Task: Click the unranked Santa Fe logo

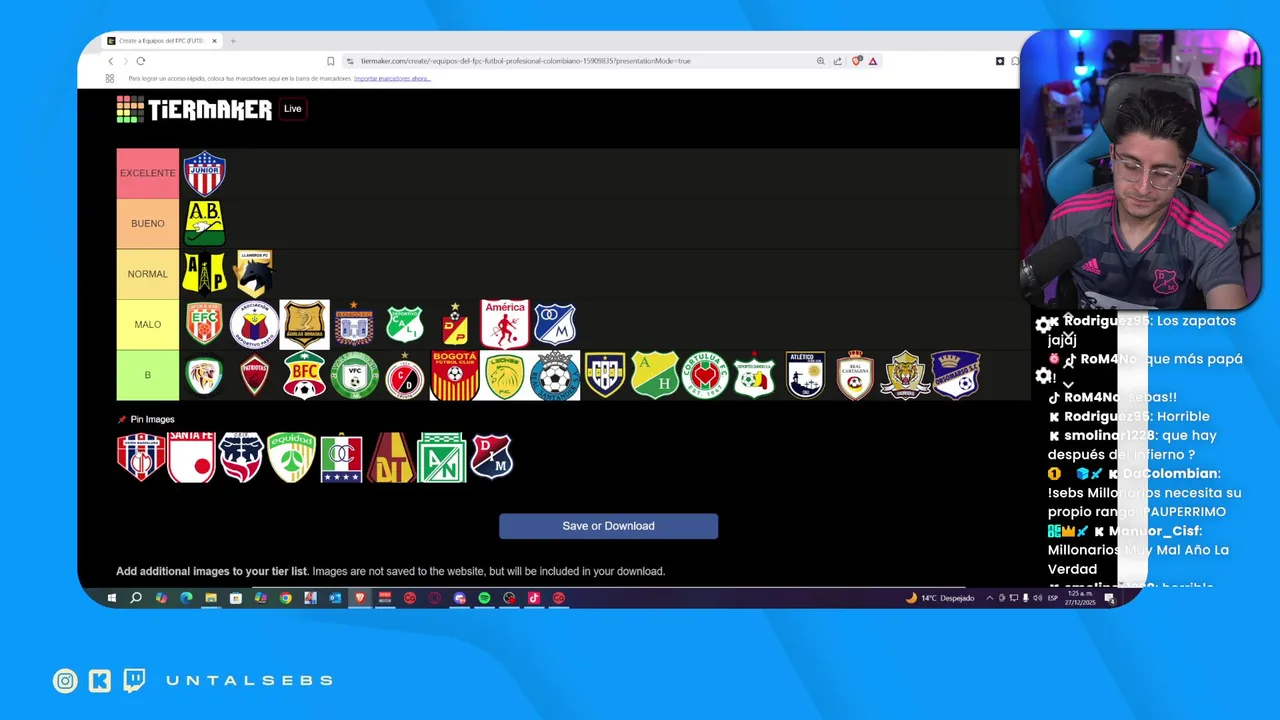Action: pos(191,457)
